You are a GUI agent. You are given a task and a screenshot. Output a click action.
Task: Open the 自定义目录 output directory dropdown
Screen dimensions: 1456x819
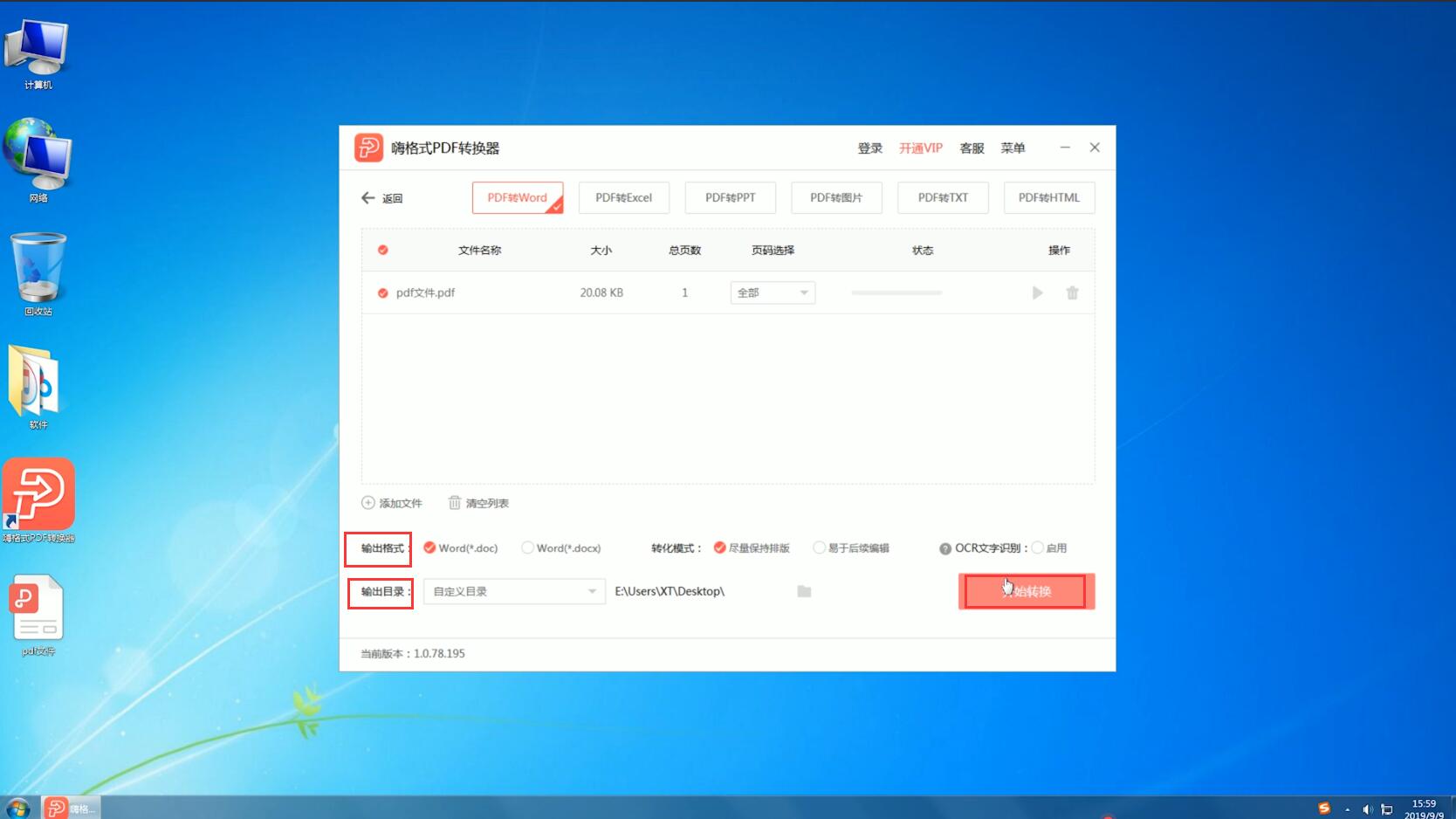pos(514,592)
